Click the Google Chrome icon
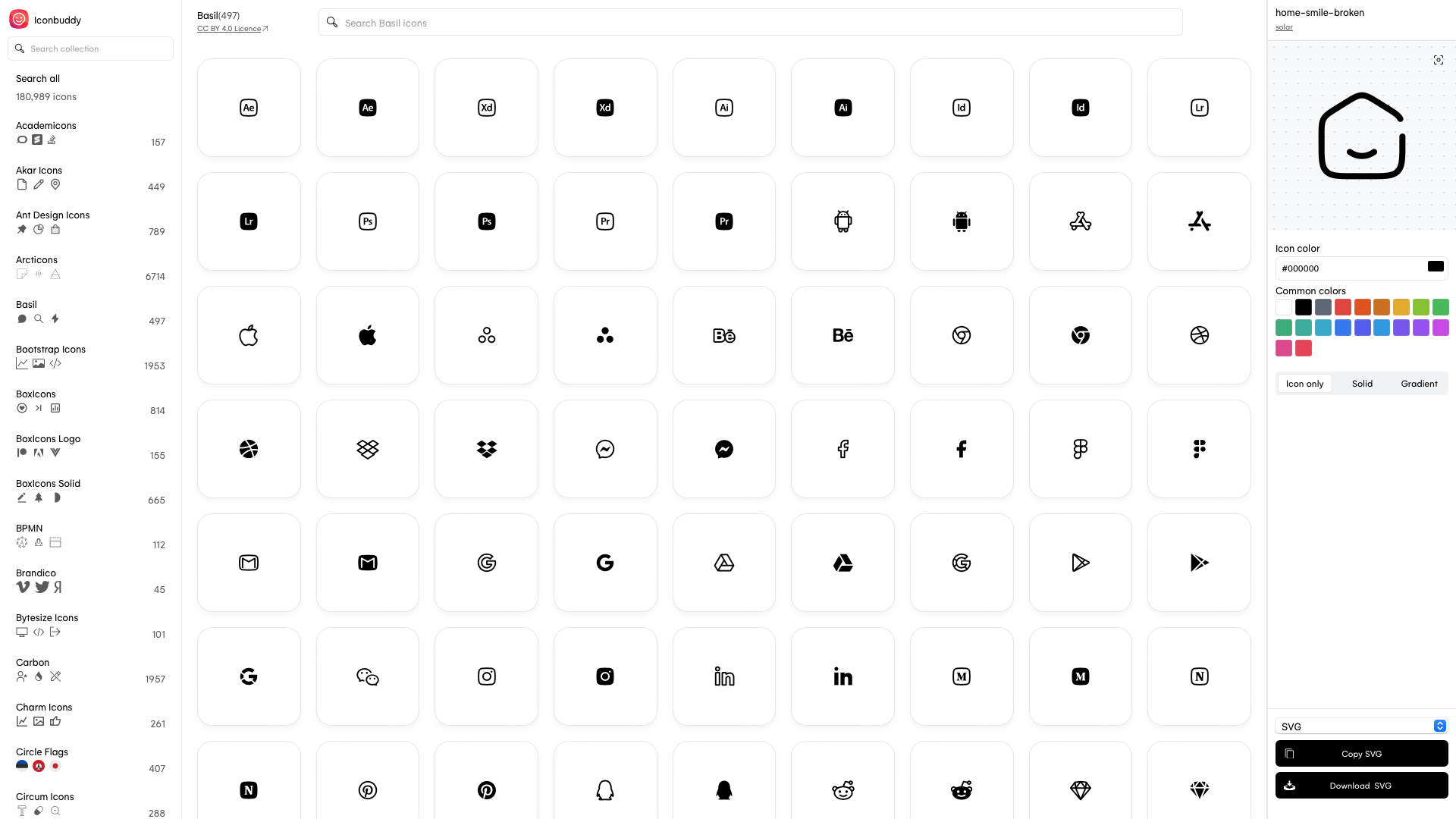This screenshot has width=1456, height=819. [961, 335]
